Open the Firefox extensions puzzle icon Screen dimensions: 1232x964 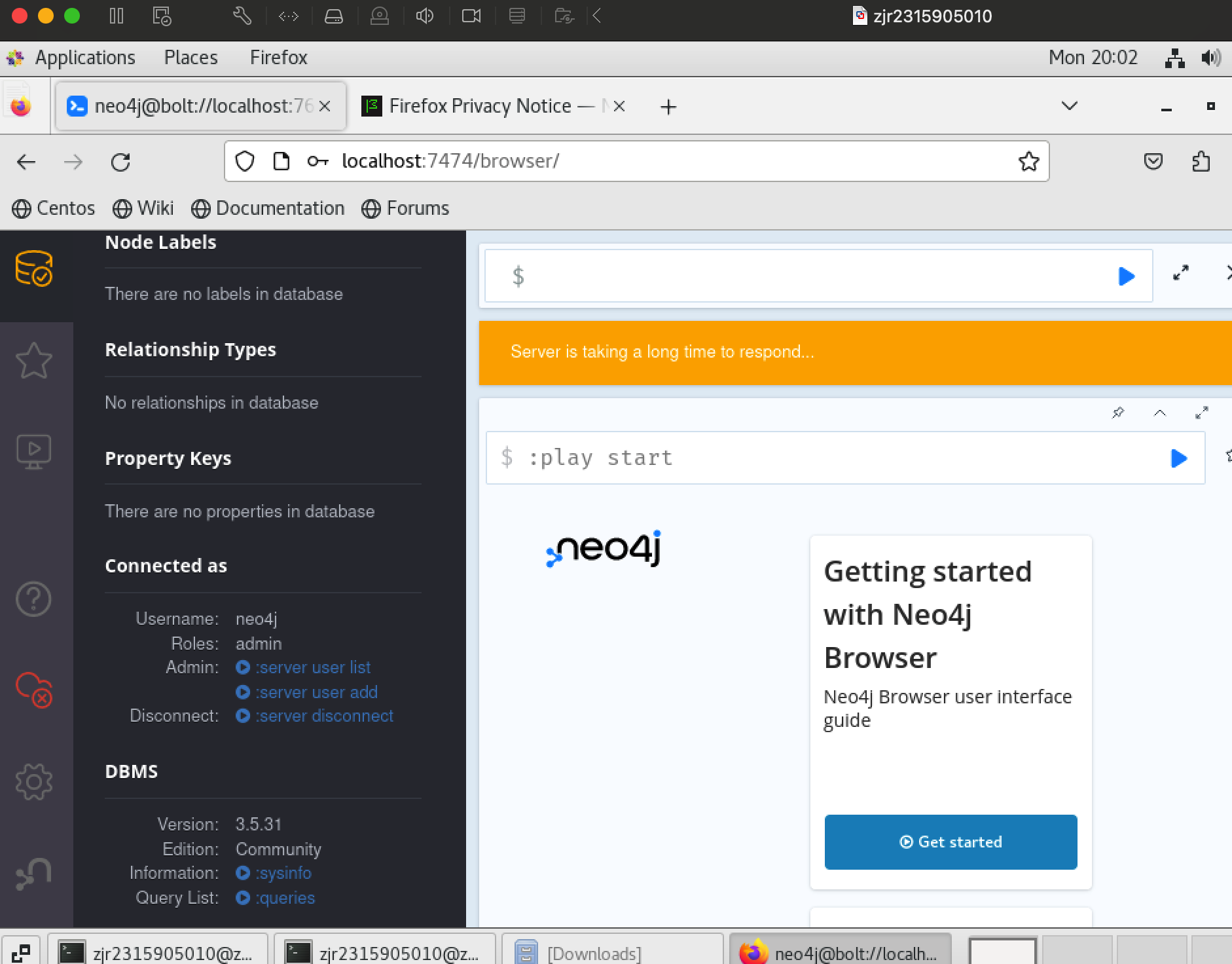click(x=1201, y=161)
